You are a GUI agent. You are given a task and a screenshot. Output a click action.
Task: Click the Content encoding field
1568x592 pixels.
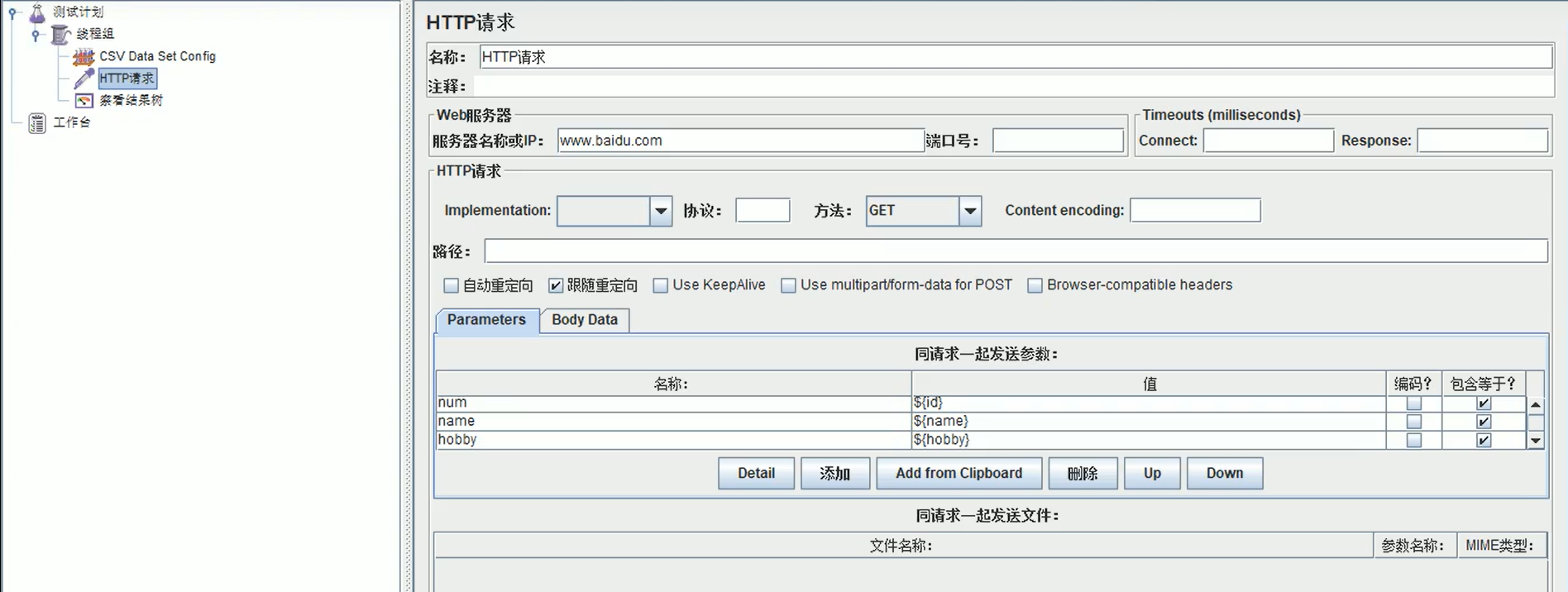tap(1195, 210)
